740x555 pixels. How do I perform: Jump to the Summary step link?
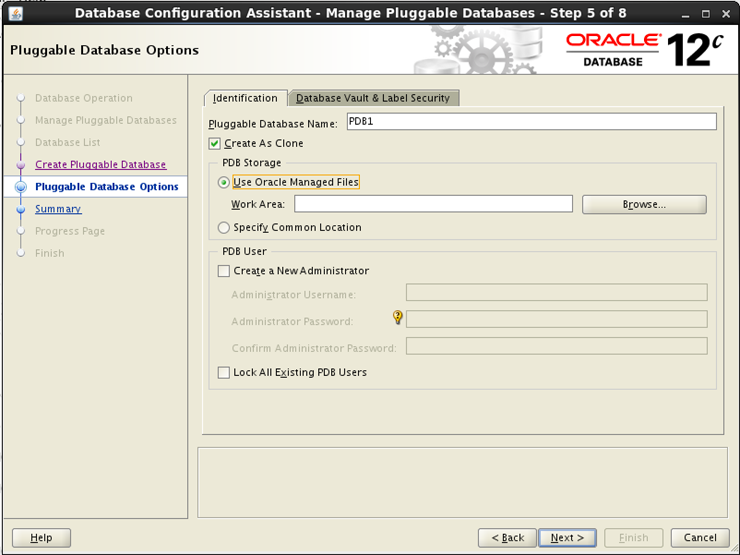58,209
